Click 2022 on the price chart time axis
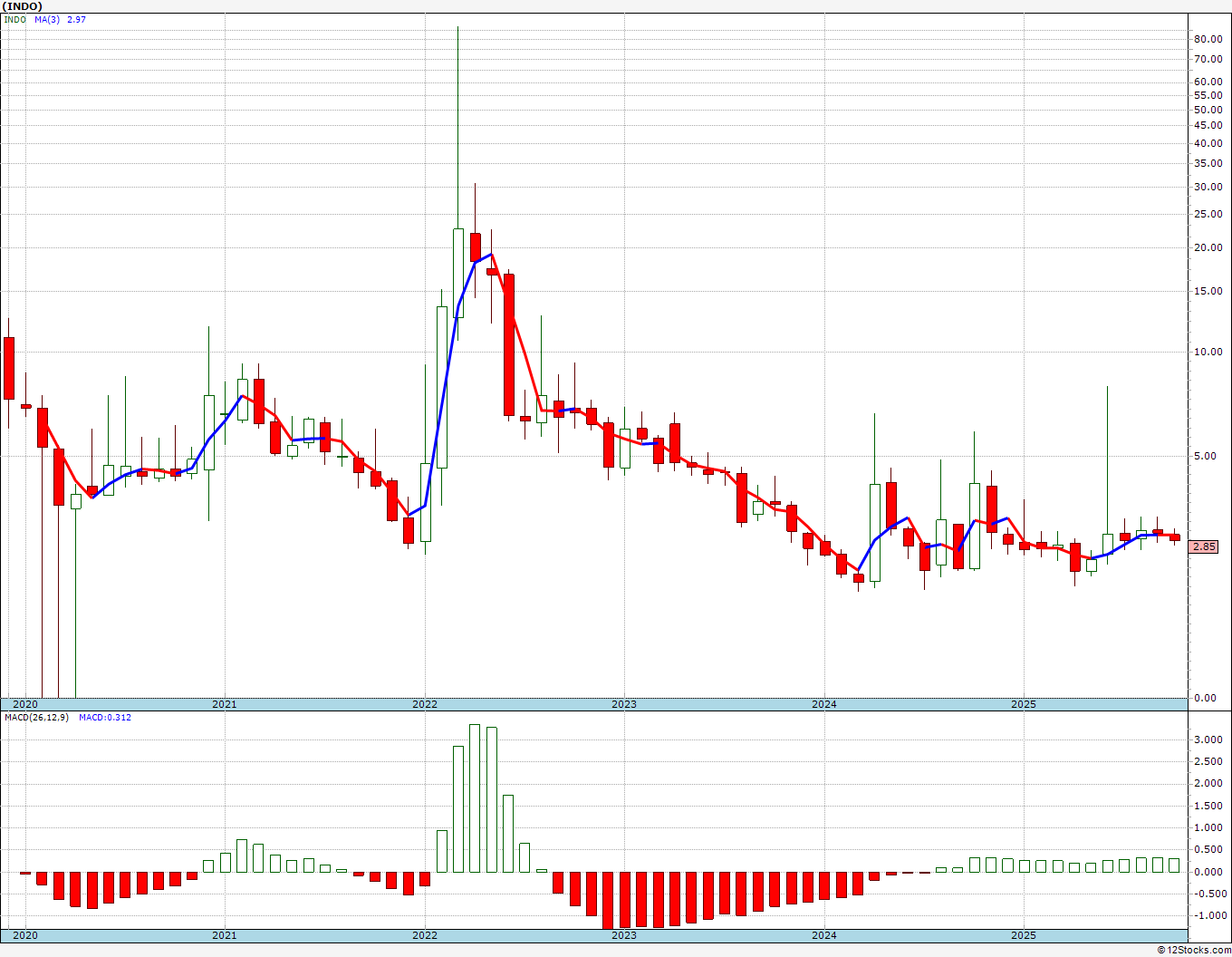The image size is (1232, 957). coord(425,704)
